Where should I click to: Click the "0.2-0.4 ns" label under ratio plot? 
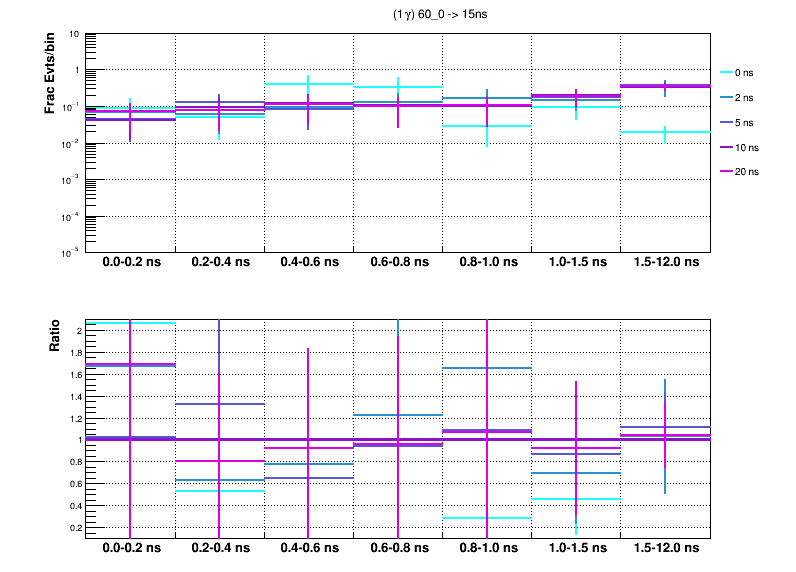click(220, 549)
